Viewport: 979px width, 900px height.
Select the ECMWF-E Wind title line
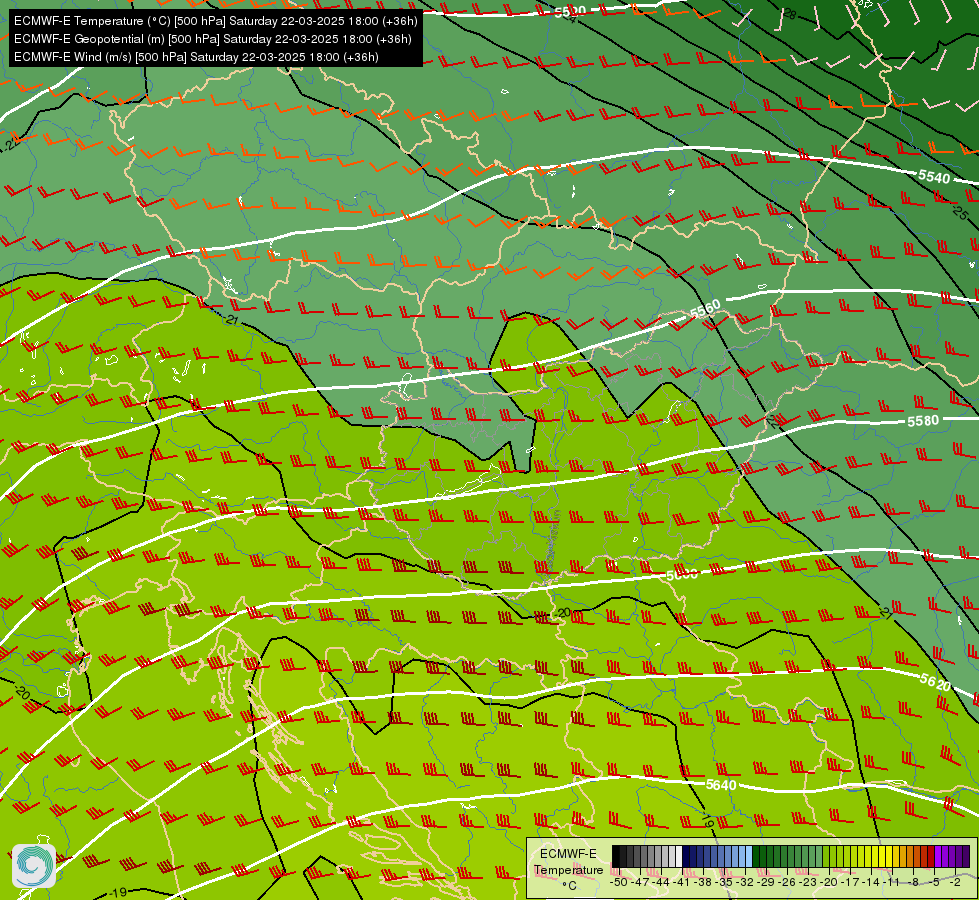coord(196,57)
